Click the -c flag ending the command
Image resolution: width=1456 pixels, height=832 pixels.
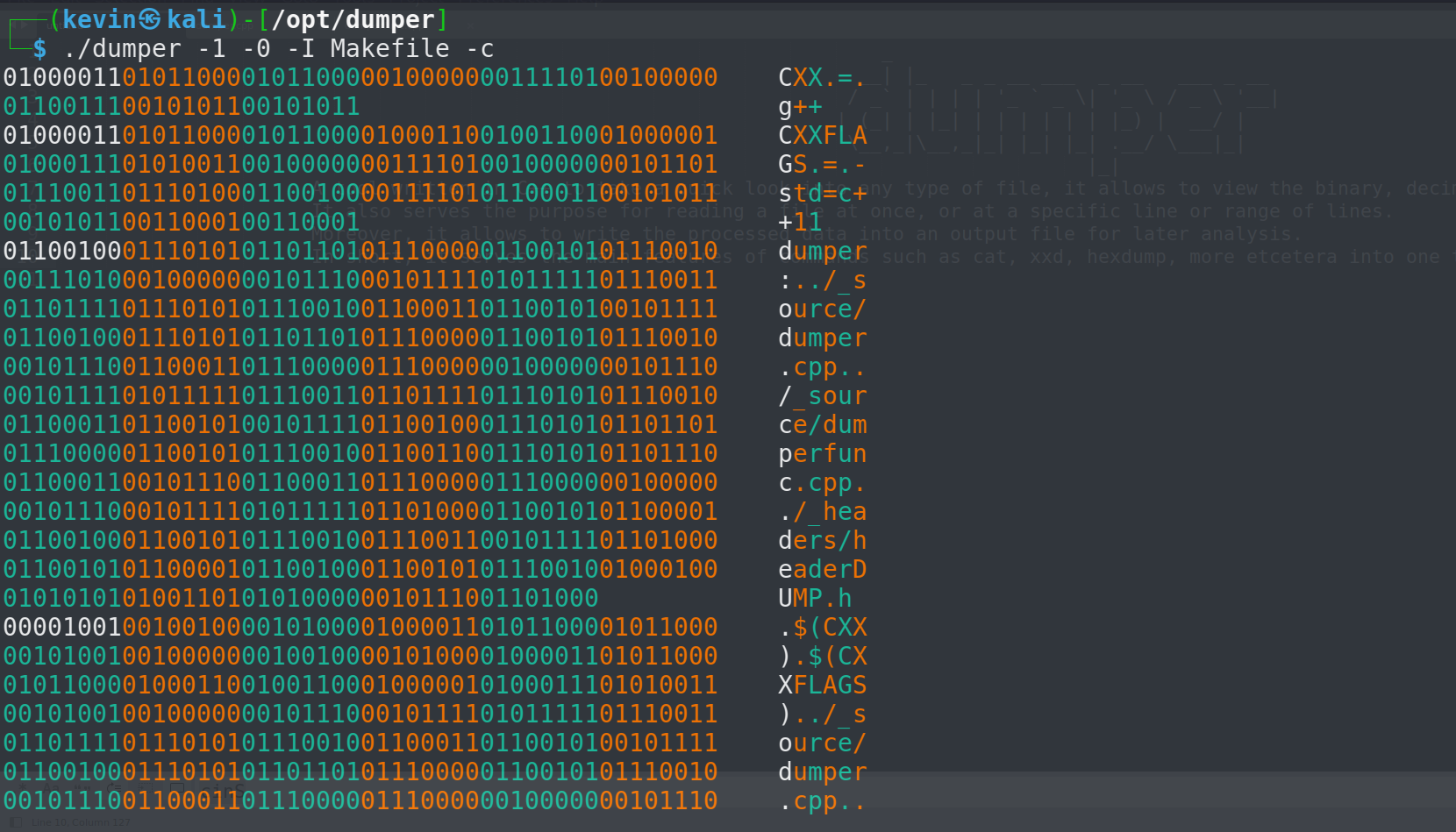click(x=480, y=48)
